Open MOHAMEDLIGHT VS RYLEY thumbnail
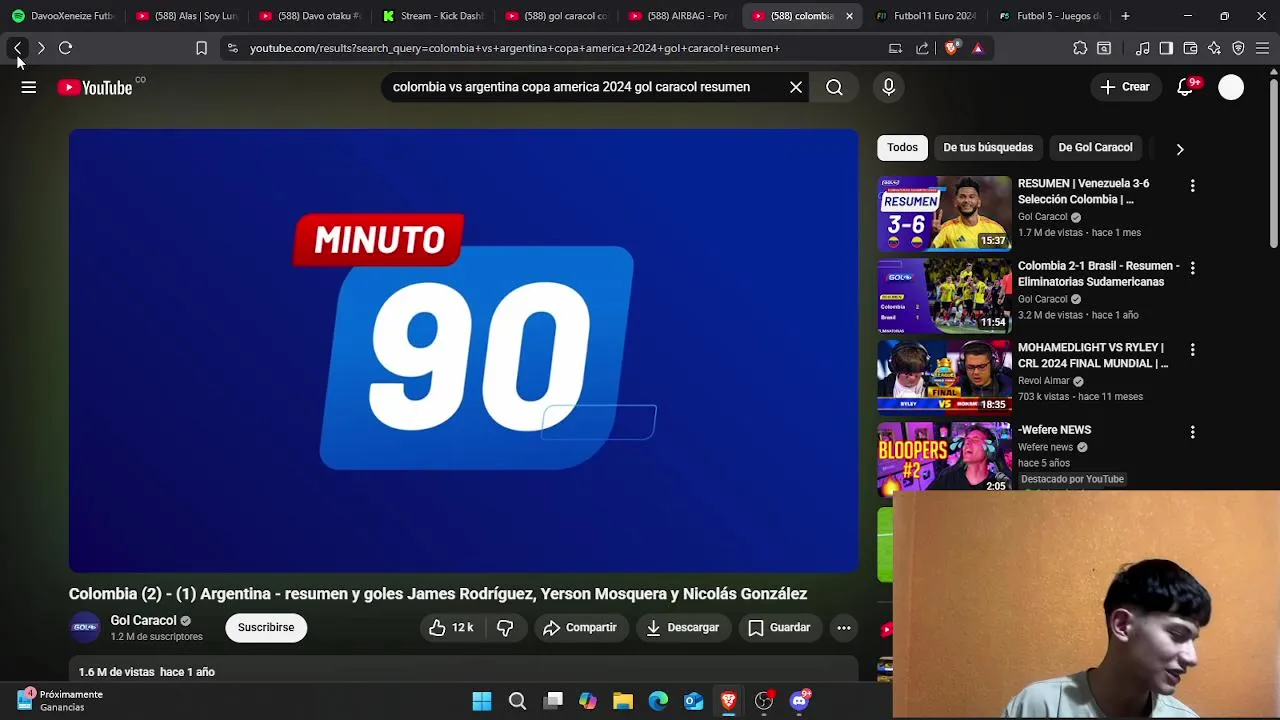The height and width of the screenshot is (720, 1280). [x=944, y=377]
